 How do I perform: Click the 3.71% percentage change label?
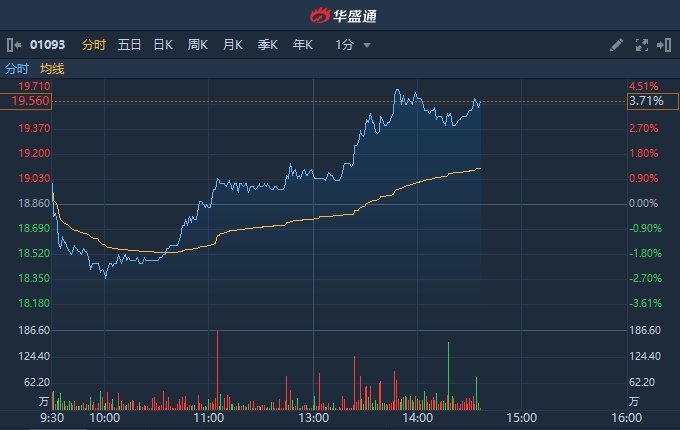644,101
